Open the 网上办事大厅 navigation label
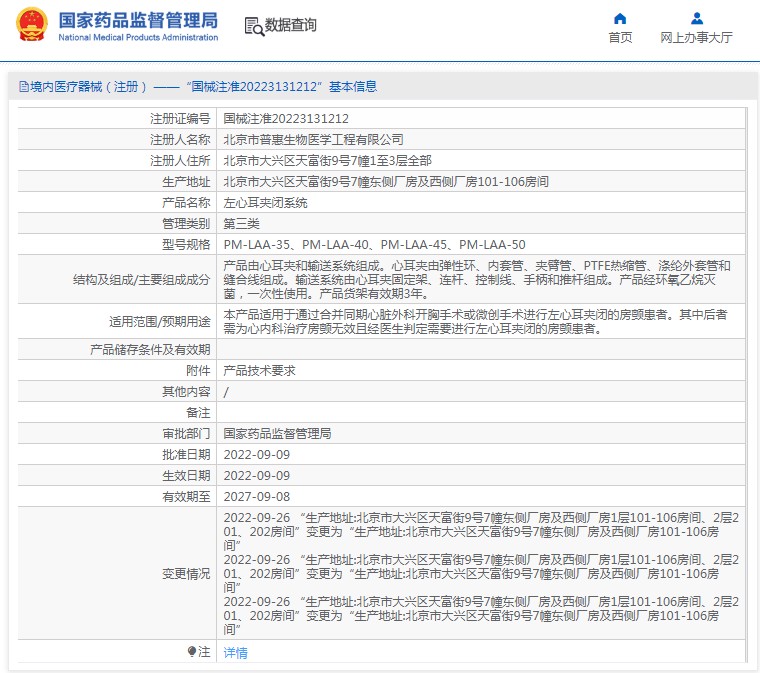This screenshot has height=673, width=760. tap(696, 38)
